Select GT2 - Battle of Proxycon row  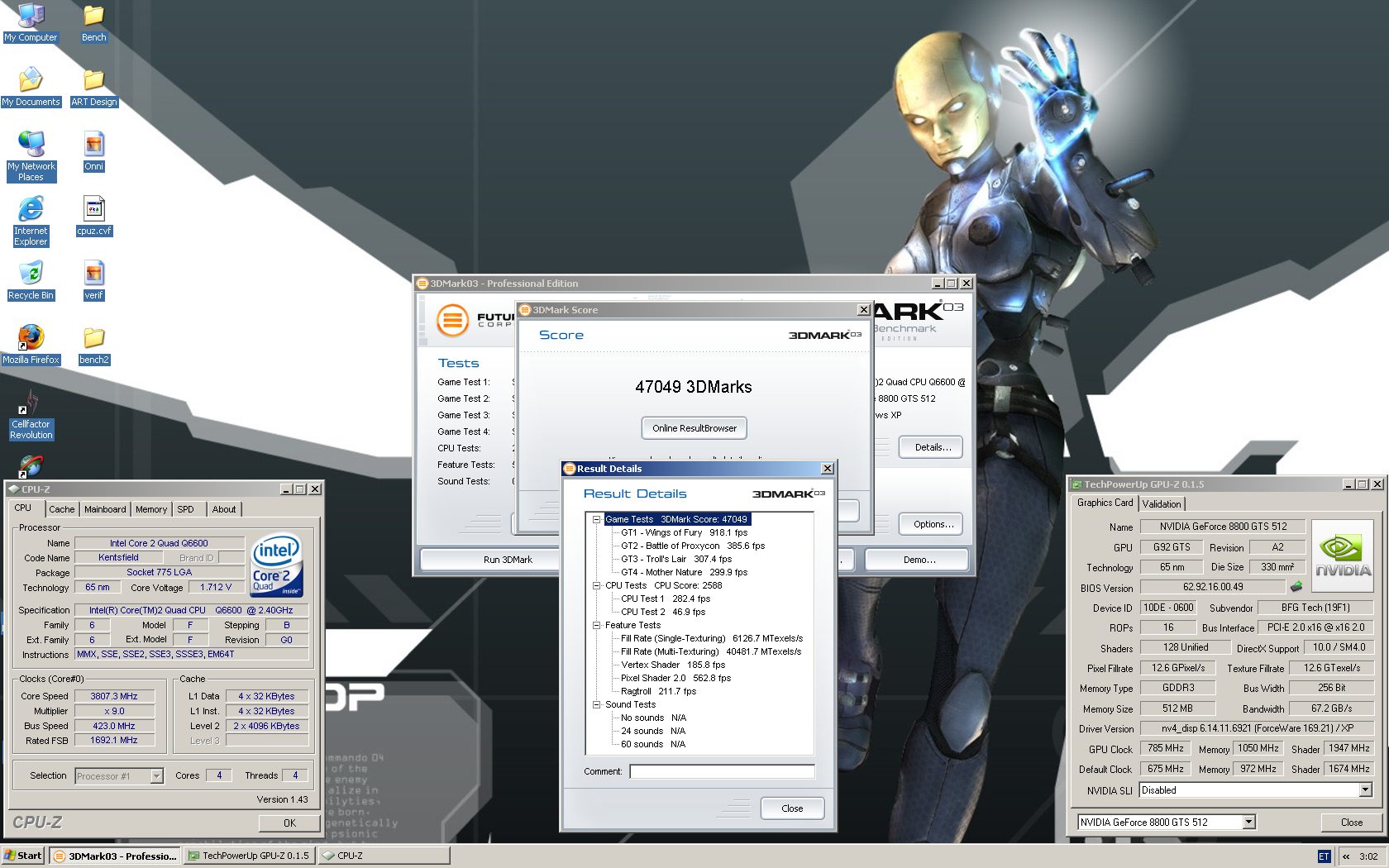693,546
